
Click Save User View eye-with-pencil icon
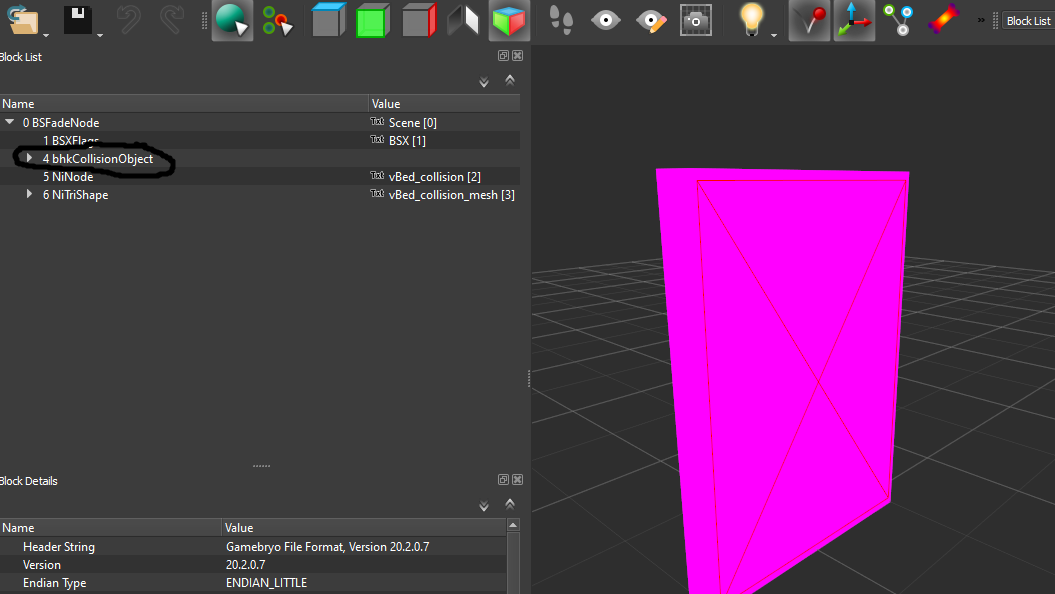click(651, 21)
